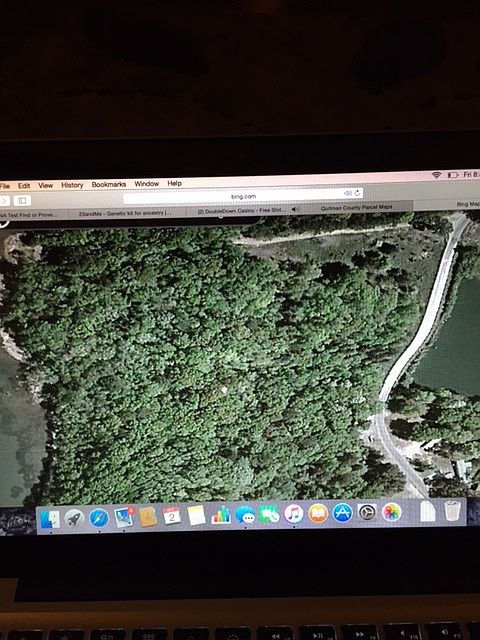This screenshot has height=640, width=480.
Task: Open the View menu
Action: 46,185
